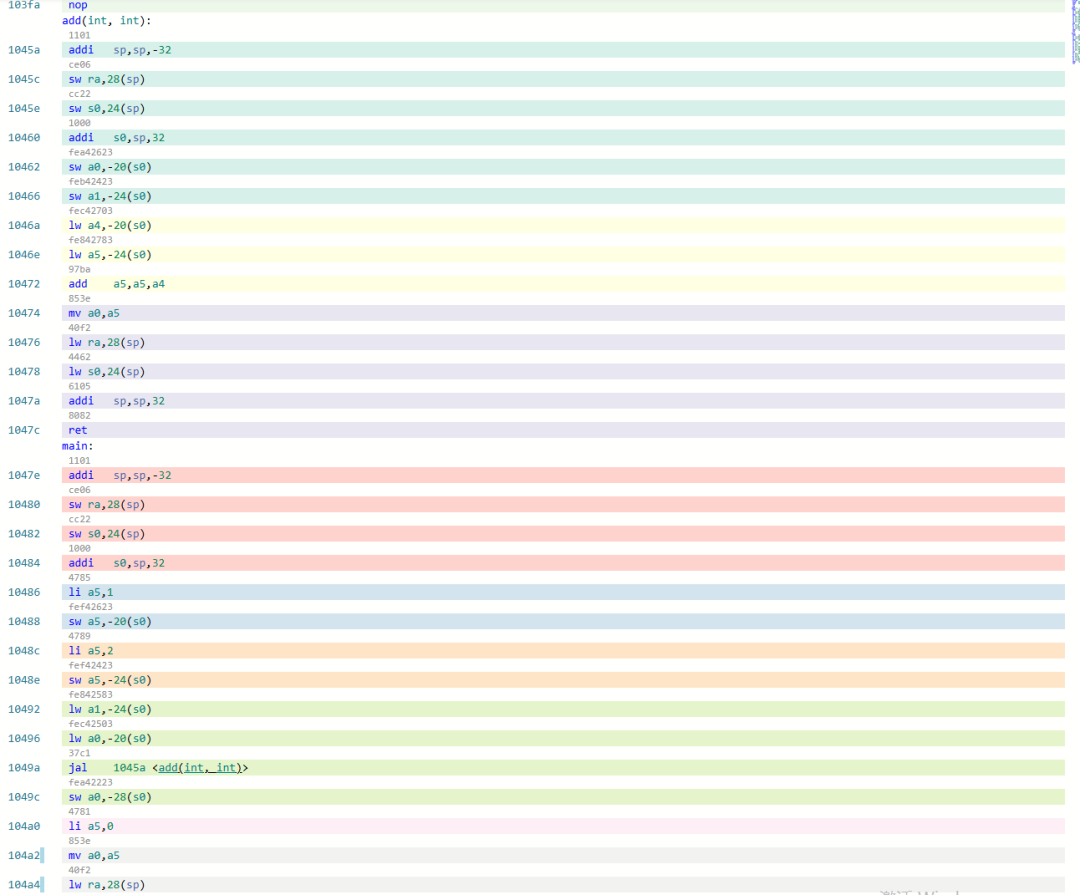Click opcode bytes 4781
This screenshot has width=1080, height=895.
click(79, 812)
